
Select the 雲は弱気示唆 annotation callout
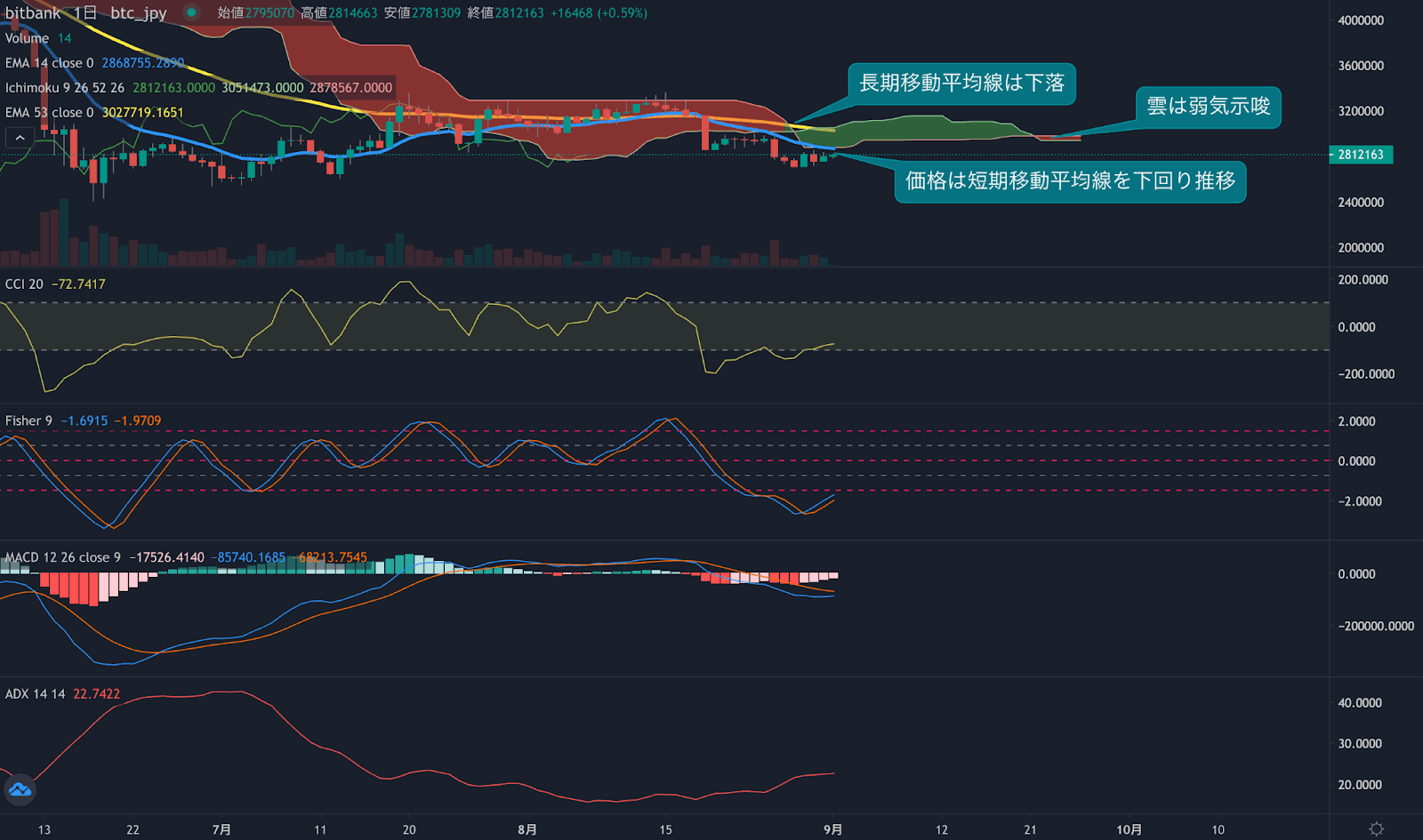click(1208, 107)
